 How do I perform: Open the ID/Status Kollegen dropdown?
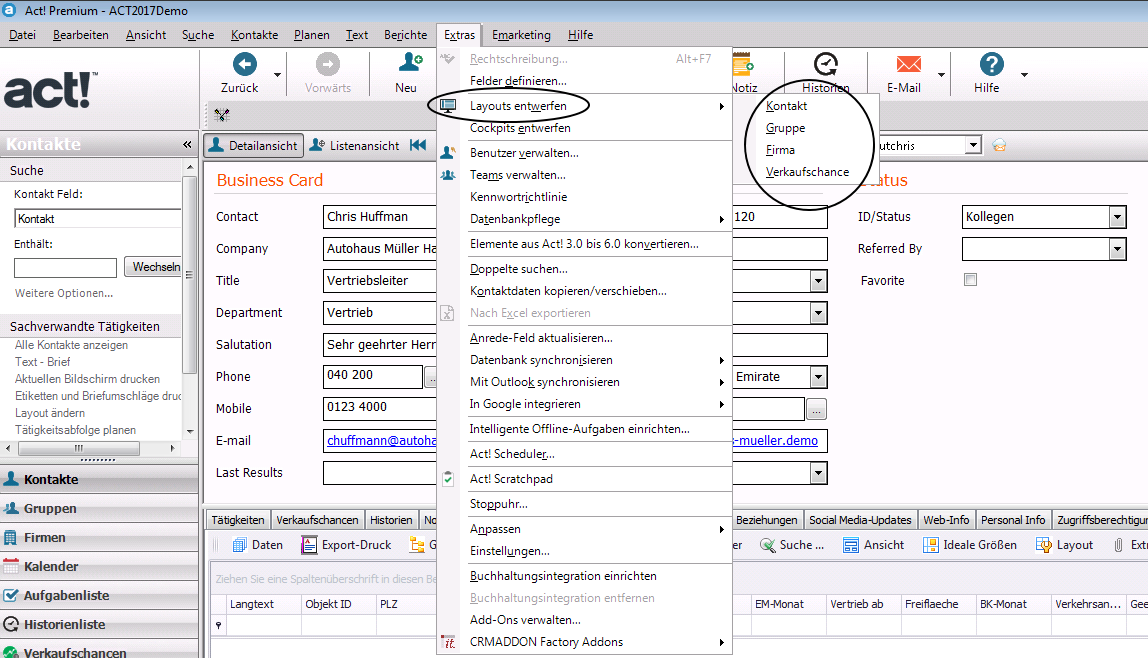1117,217
